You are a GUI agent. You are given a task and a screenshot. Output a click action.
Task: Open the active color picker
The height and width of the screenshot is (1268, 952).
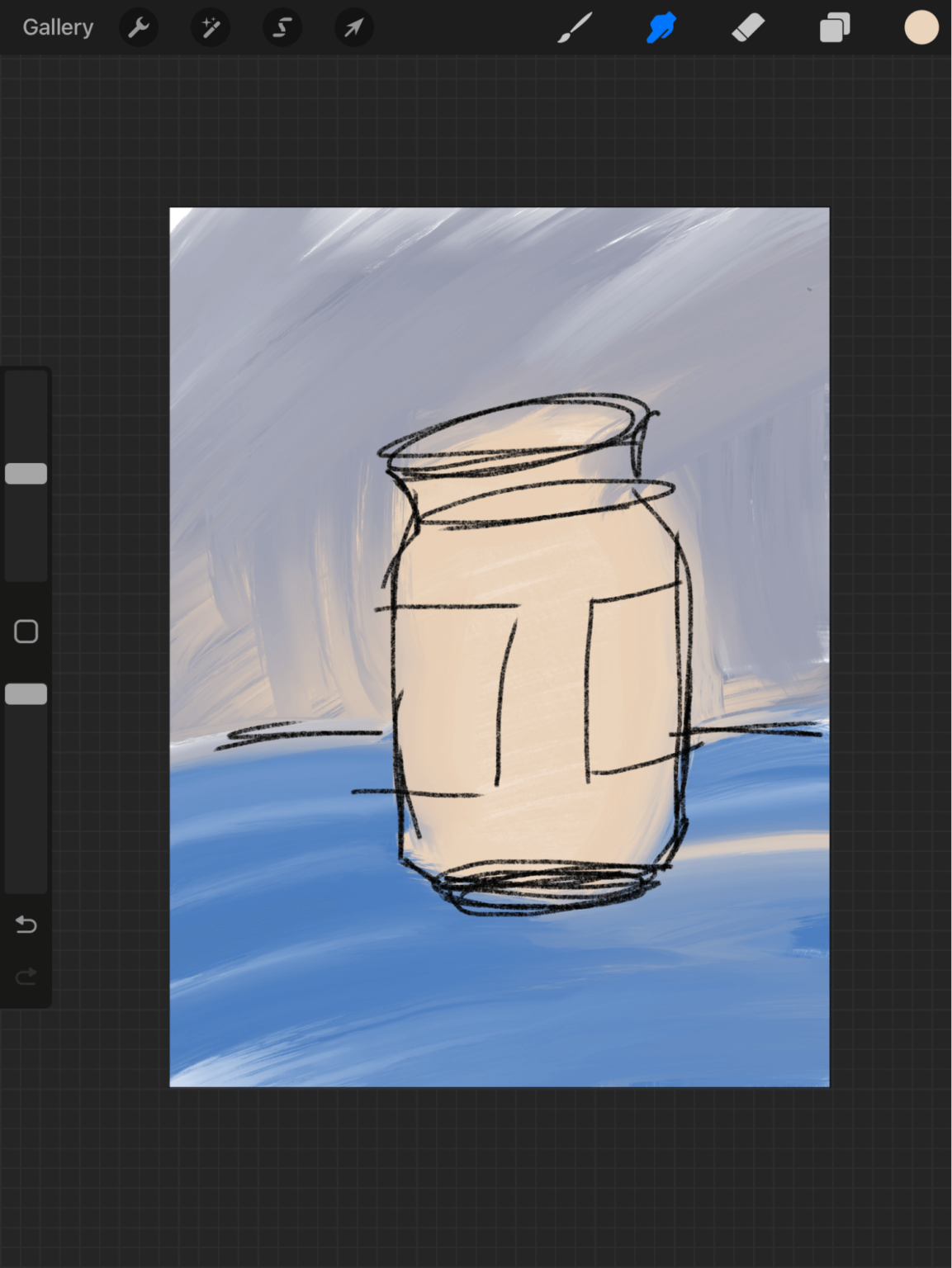tap(921, 27)
